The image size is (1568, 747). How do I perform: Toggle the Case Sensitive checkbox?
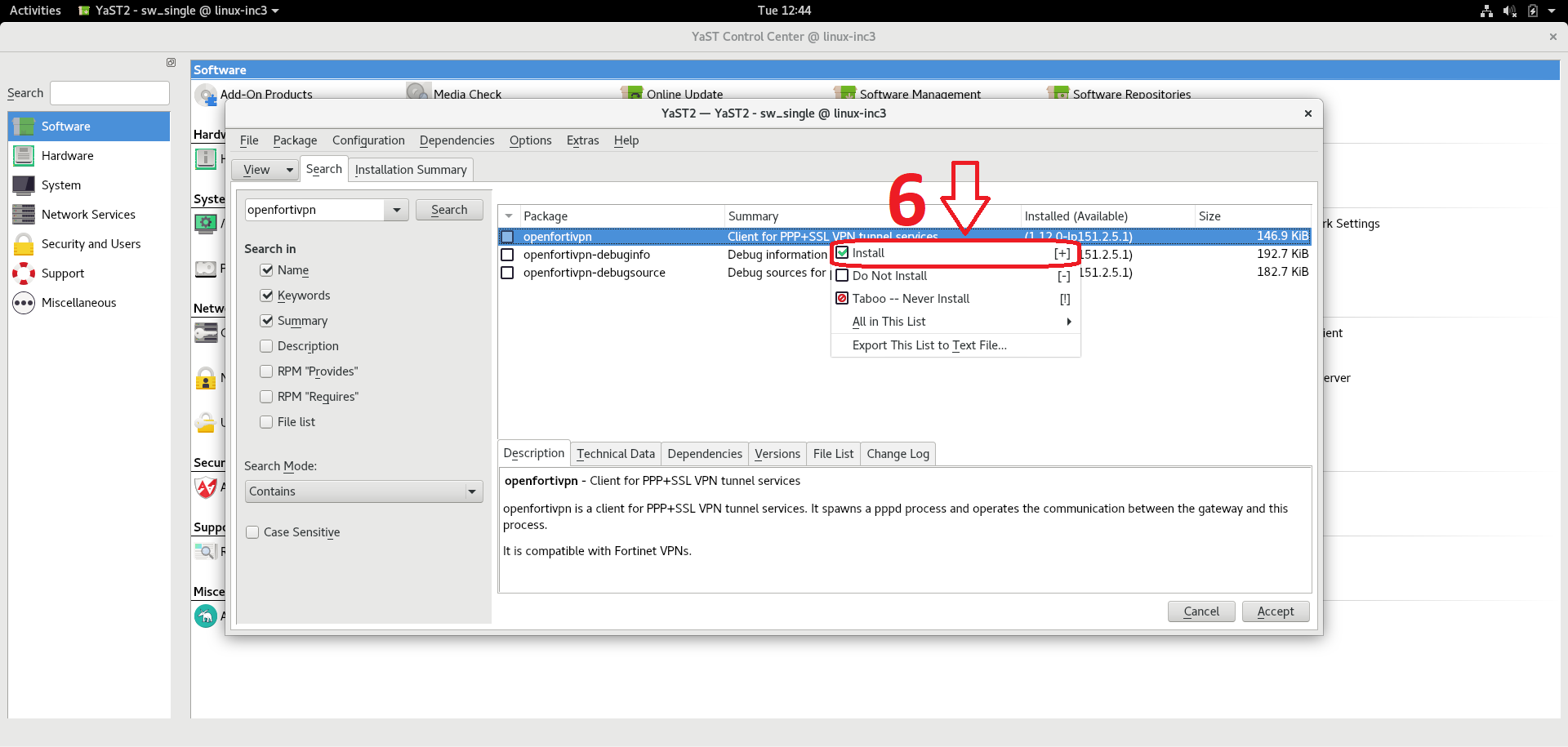click(252, 532)
